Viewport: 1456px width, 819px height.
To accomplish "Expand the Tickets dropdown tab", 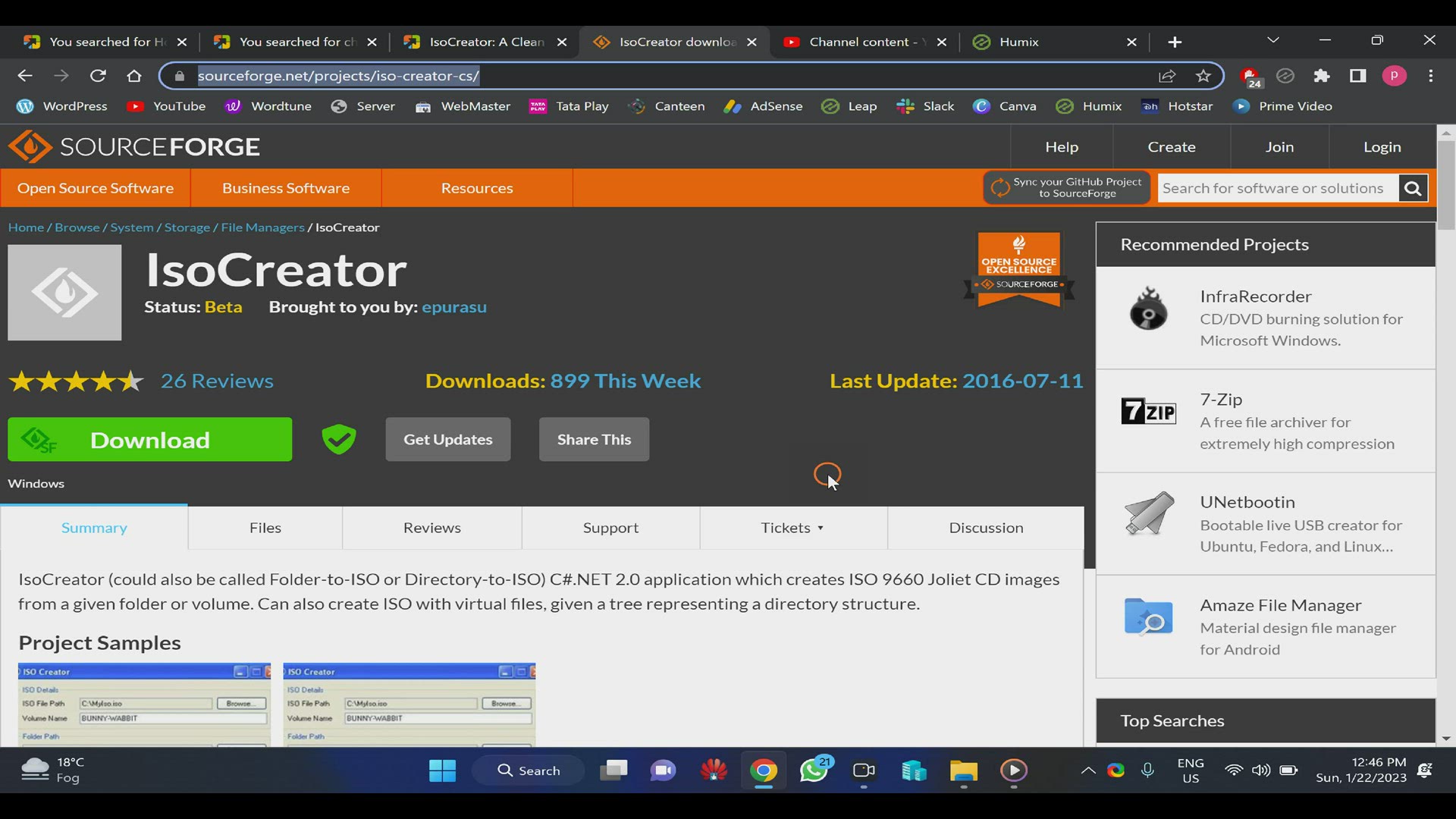I will (792, 528).
